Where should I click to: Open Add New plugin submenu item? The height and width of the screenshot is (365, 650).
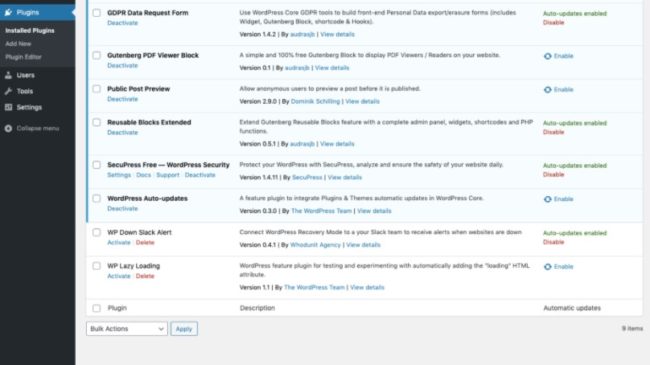[x=18, y=44]
